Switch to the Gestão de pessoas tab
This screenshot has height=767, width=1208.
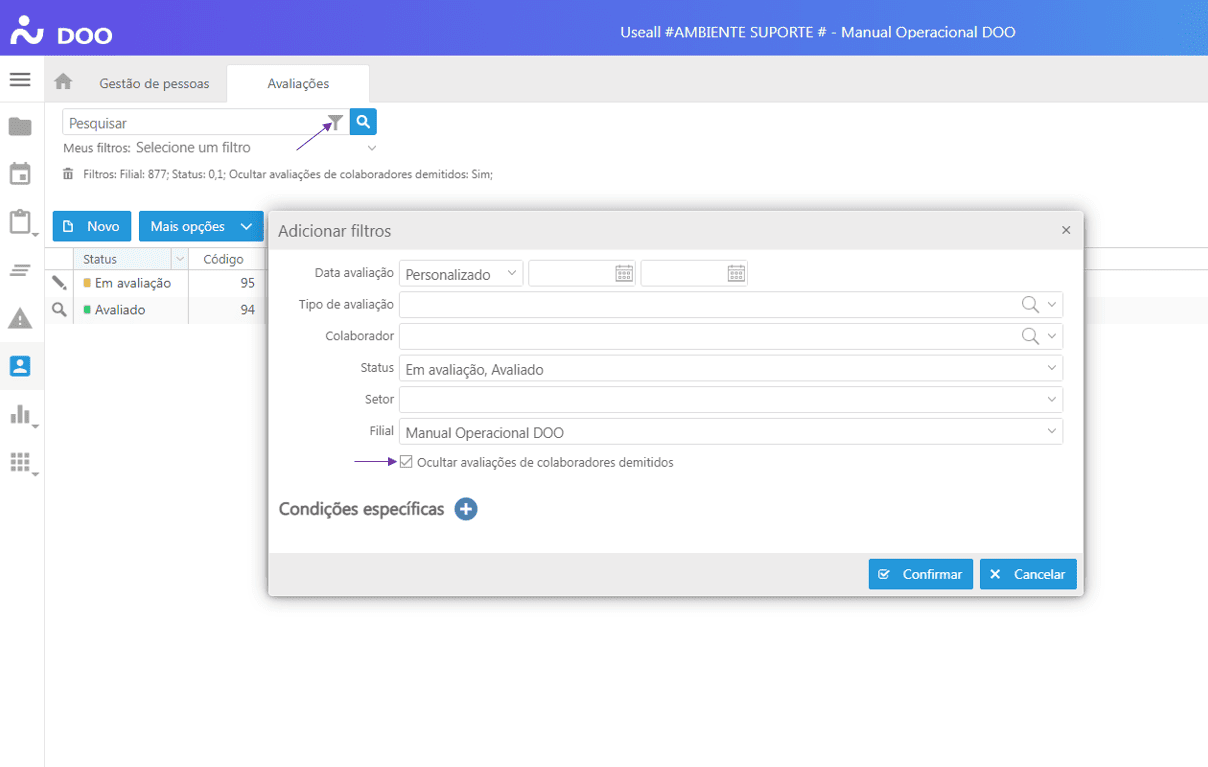(x=154, y=84)
